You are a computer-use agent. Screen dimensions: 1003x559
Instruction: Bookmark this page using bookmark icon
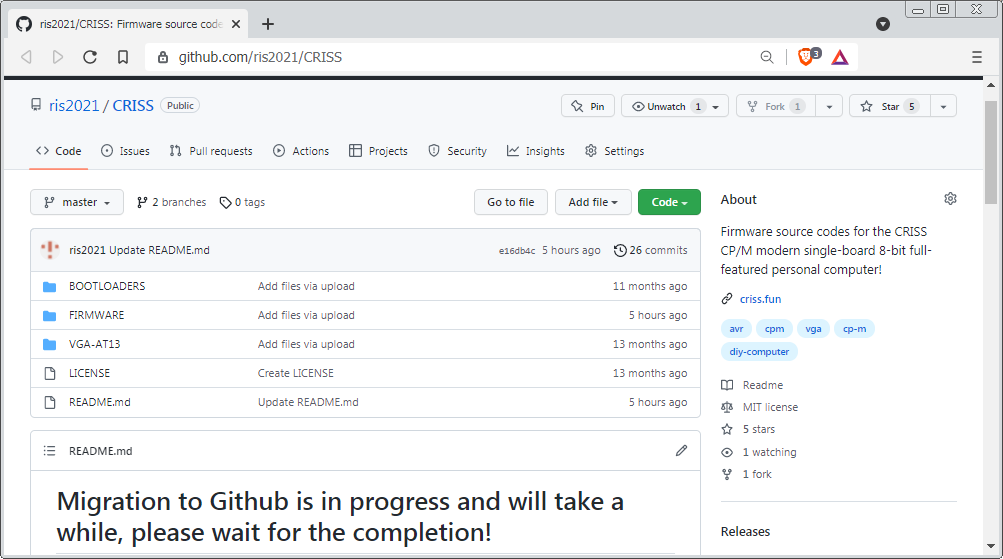pos(123,57)
